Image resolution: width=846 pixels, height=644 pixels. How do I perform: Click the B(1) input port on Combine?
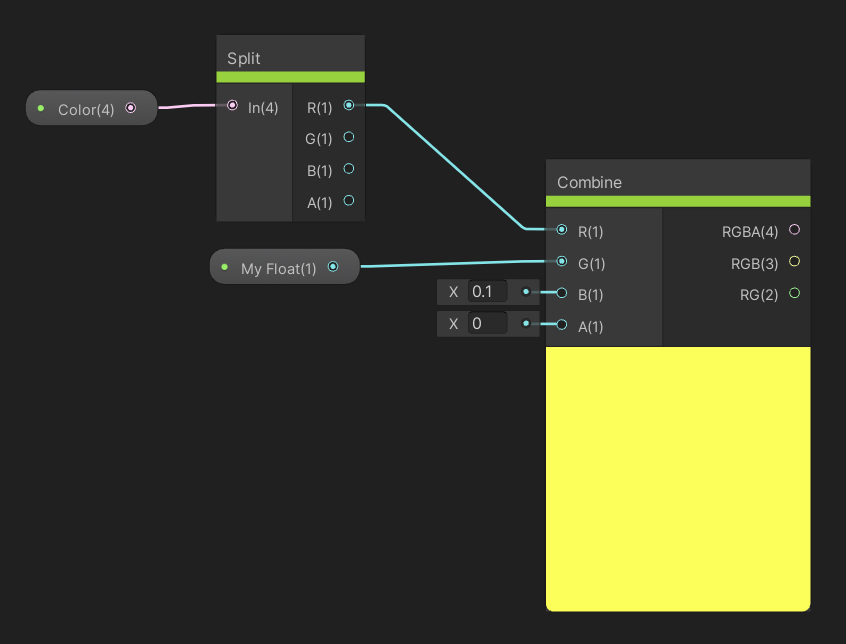562,293
